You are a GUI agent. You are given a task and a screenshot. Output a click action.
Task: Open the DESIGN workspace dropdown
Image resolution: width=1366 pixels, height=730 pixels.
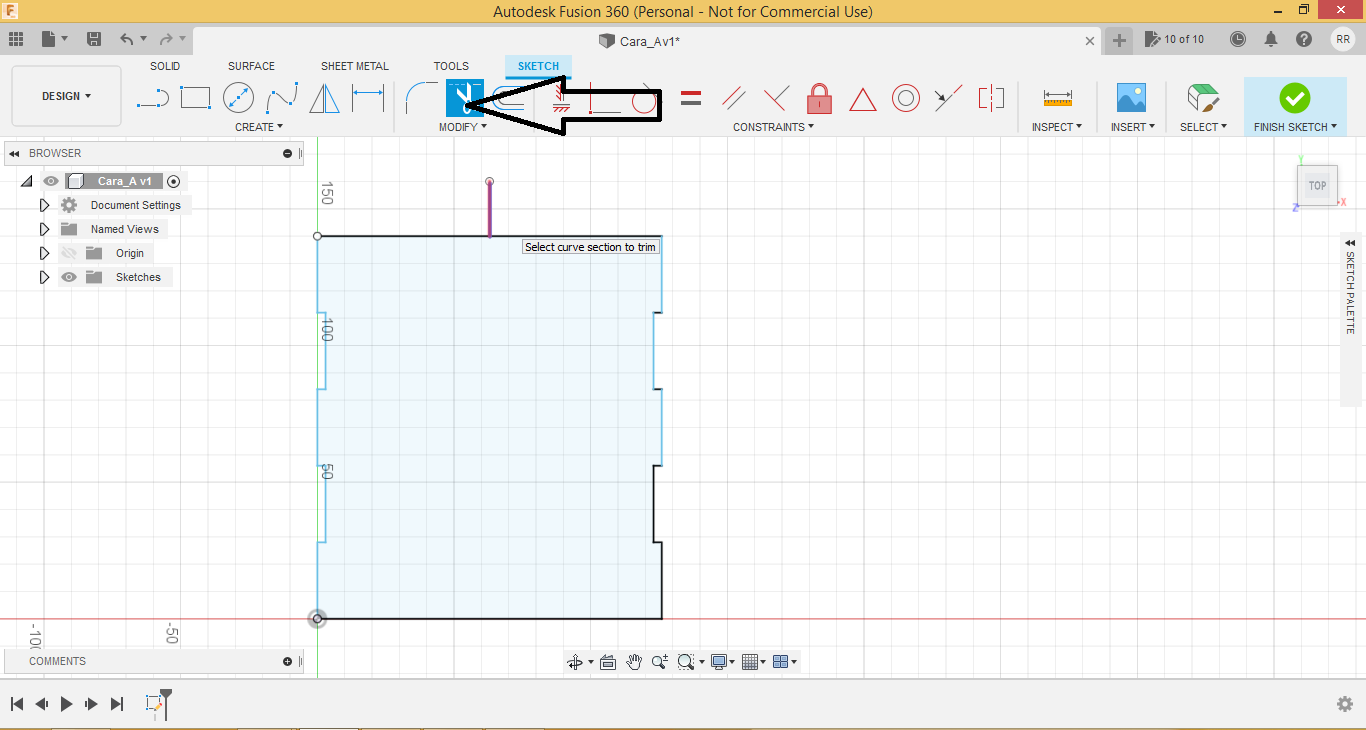[x=66, y=96]
